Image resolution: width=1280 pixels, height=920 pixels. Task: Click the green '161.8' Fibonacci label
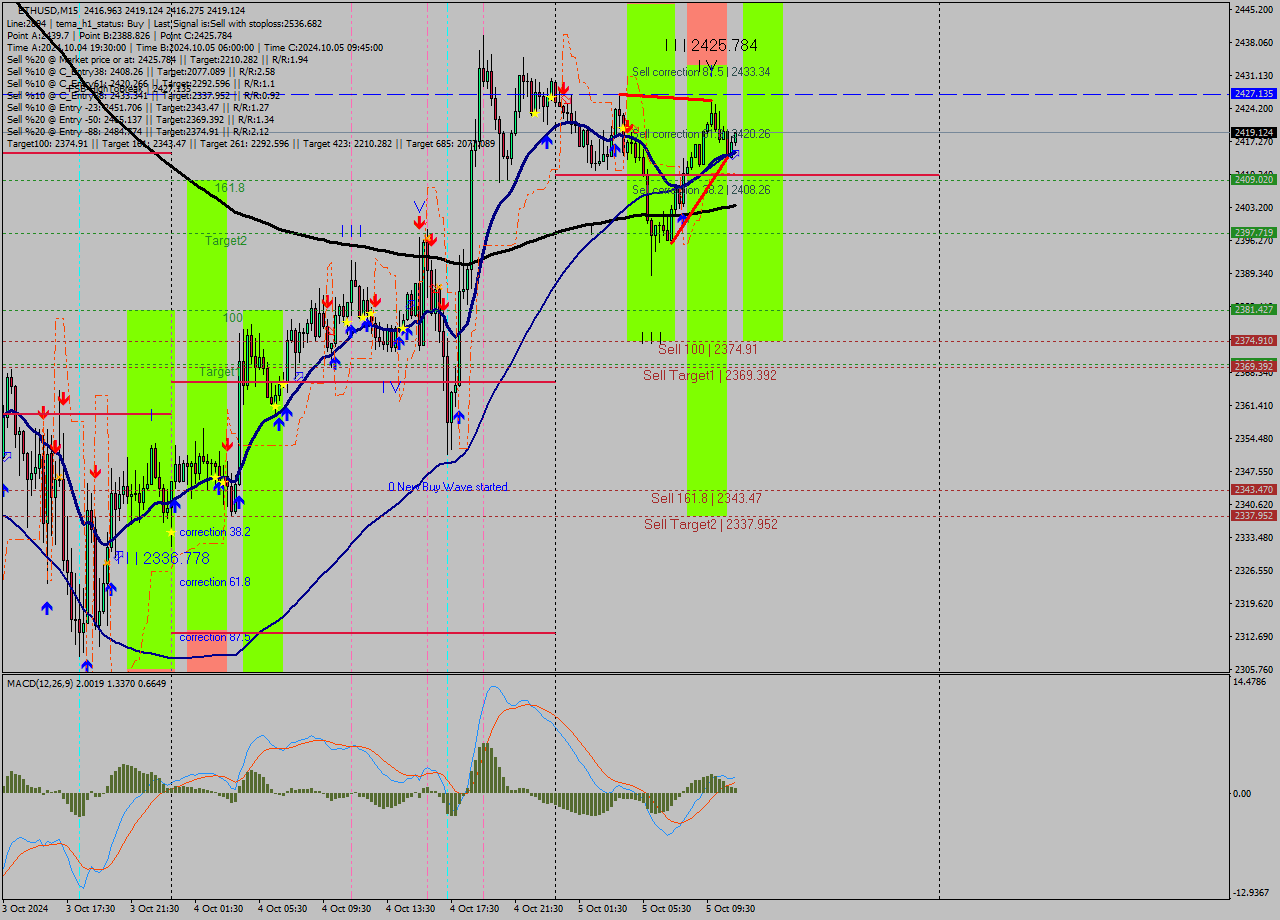[230, 187]
